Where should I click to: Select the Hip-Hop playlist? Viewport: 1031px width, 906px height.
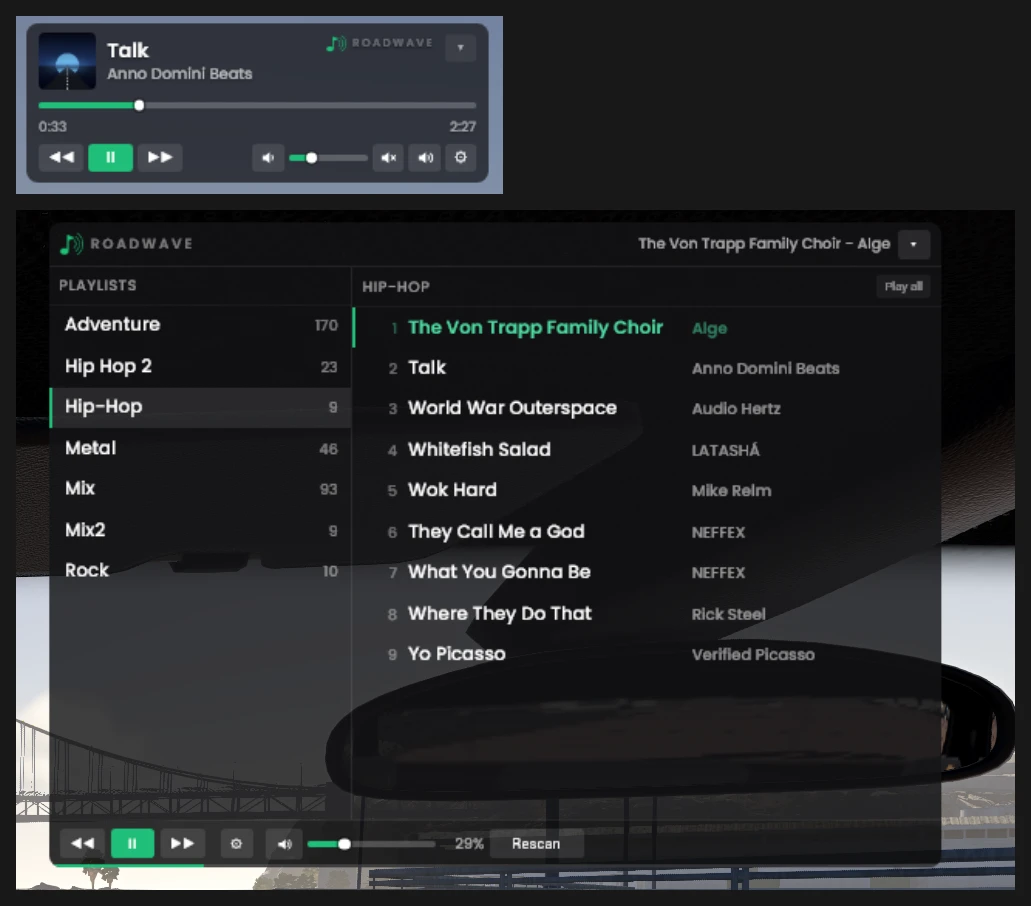pos(201,408)
